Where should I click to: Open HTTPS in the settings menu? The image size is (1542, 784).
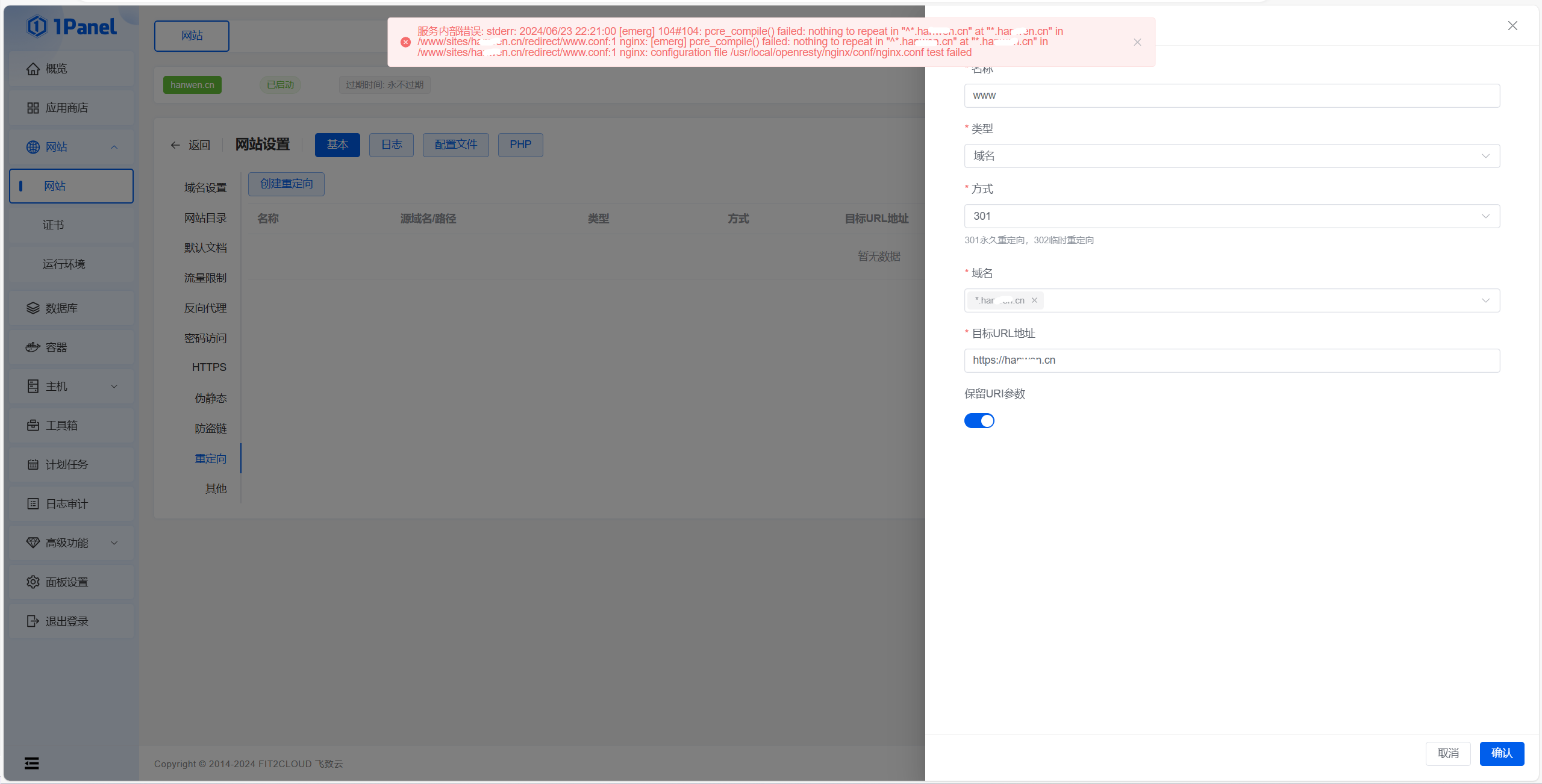209,367
